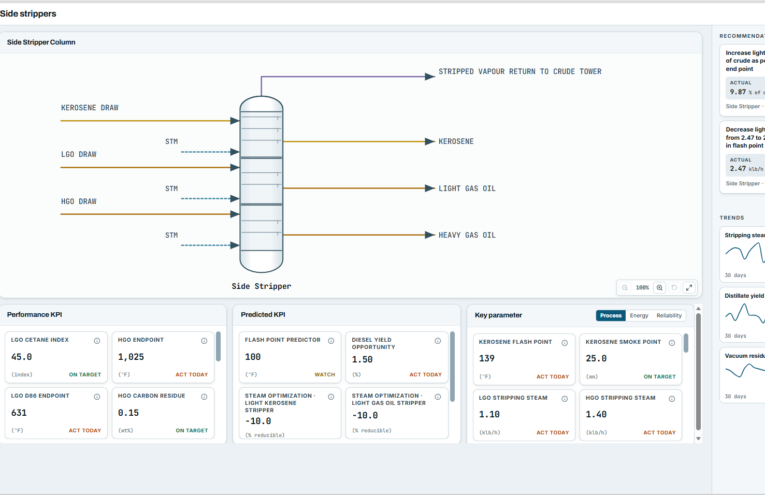Screen dimensions: 765x495
Task: Expand the diagram to fullscreen
Action: [689, 288]
